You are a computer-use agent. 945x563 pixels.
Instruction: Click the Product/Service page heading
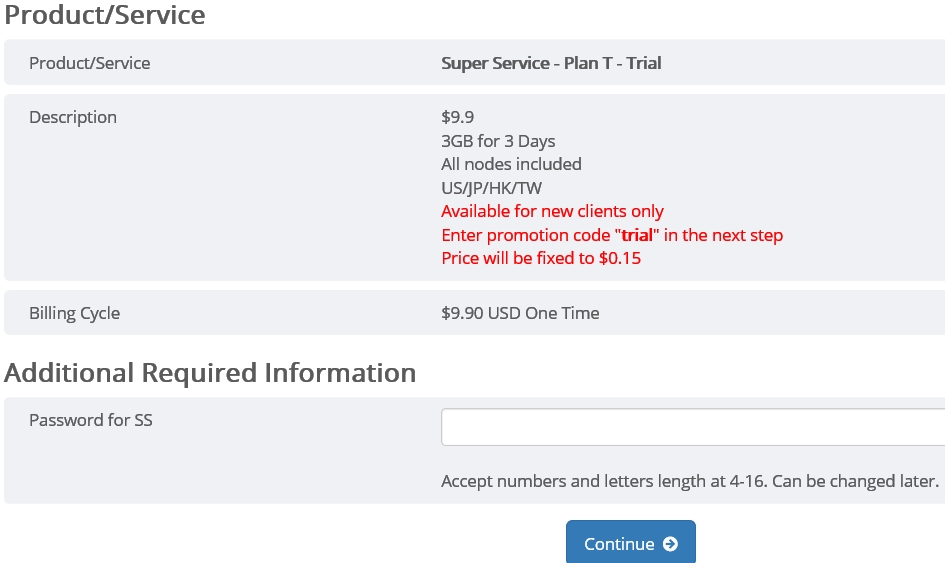tap(104, 14)
